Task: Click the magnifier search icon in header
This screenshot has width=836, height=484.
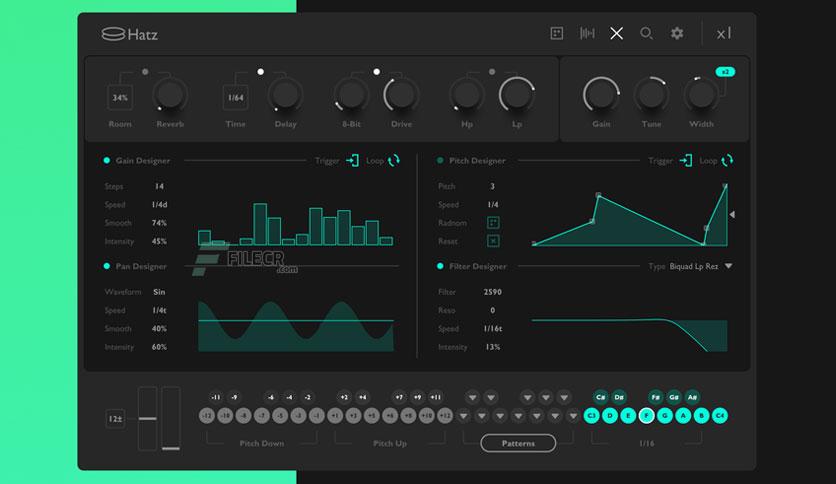Action: (x=646, y=34)
